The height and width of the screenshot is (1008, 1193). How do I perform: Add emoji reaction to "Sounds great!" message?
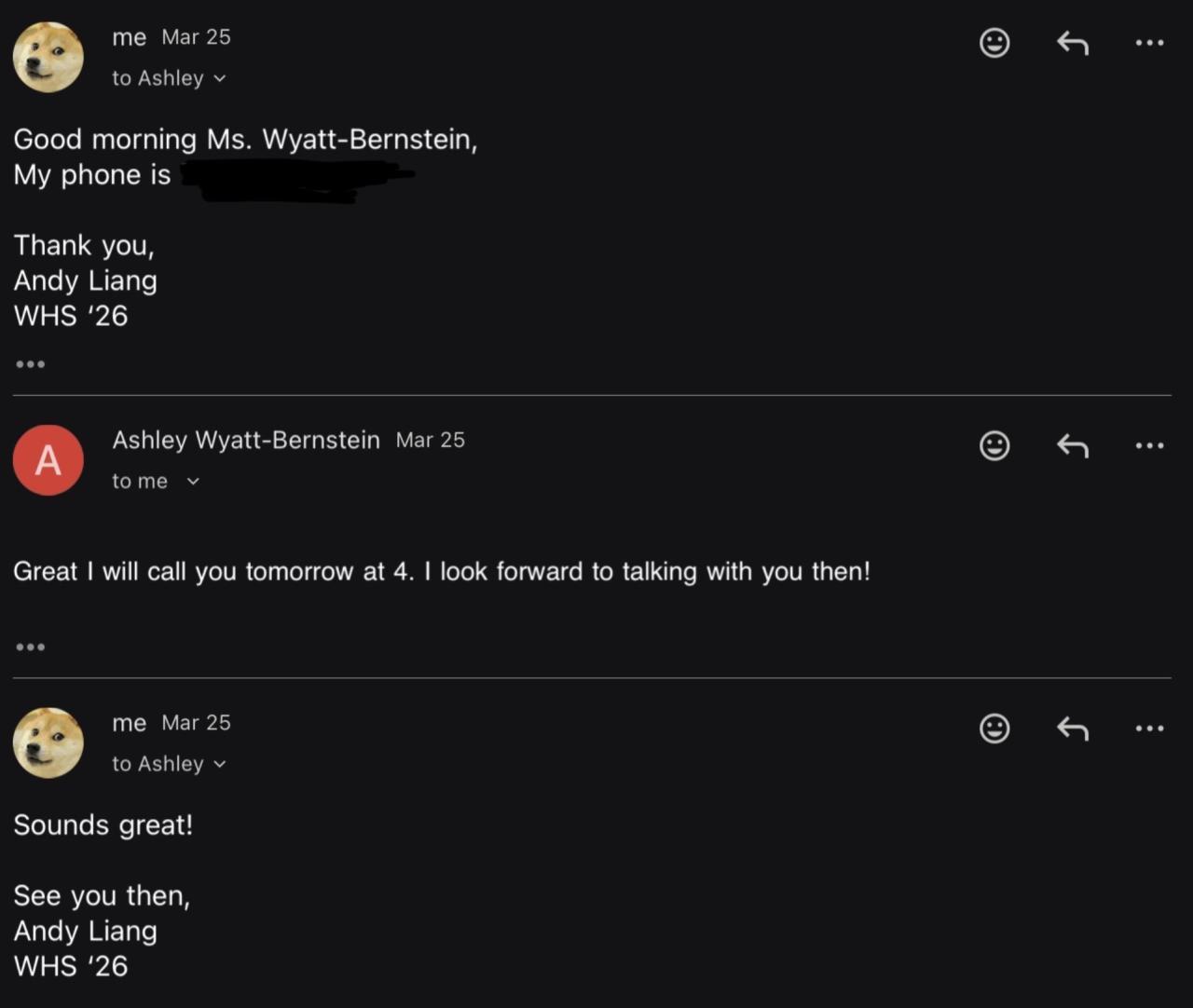(994, 728)
